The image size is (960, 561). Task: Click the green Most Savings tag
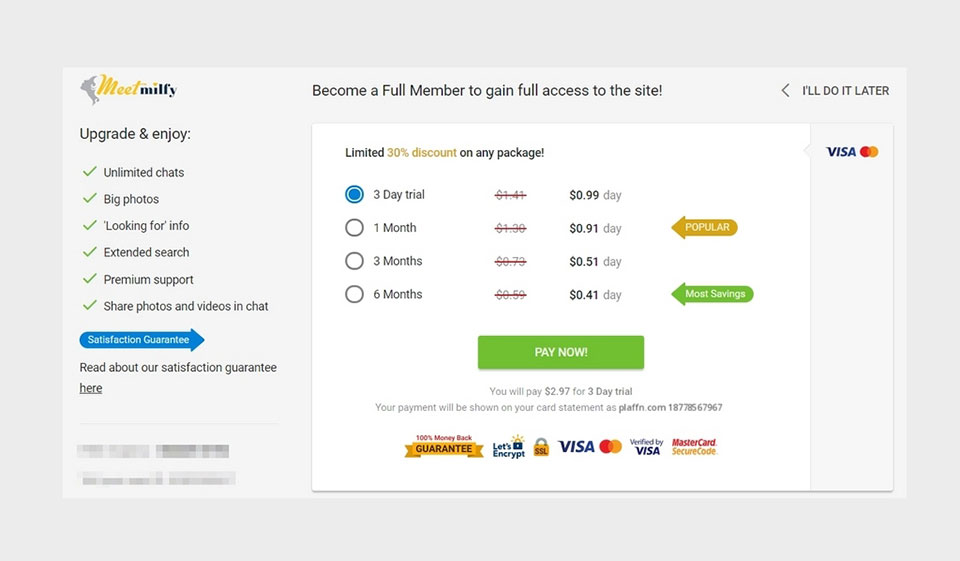point(712,294)
